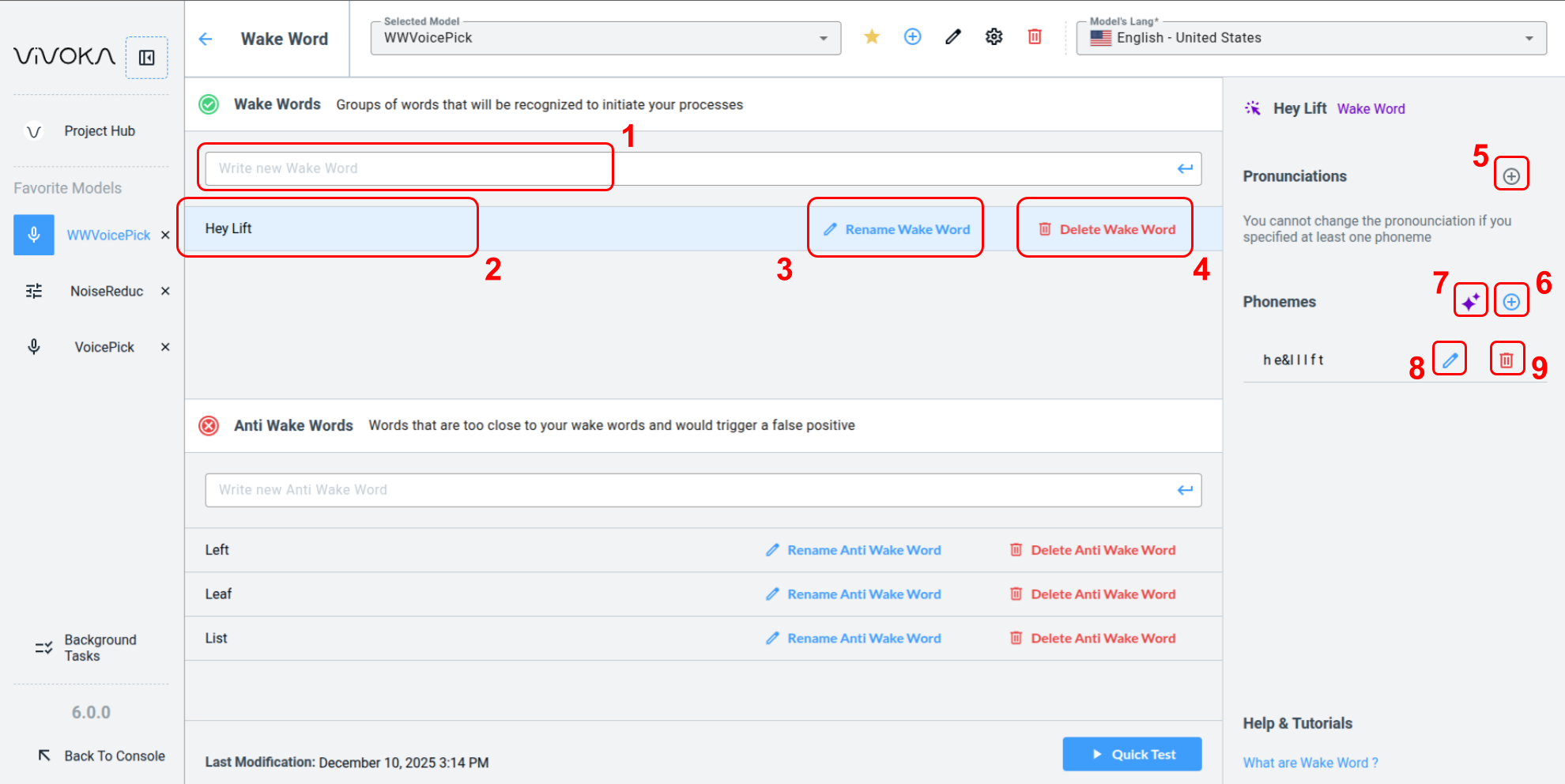Click the favorite star icon

point(872,37)
